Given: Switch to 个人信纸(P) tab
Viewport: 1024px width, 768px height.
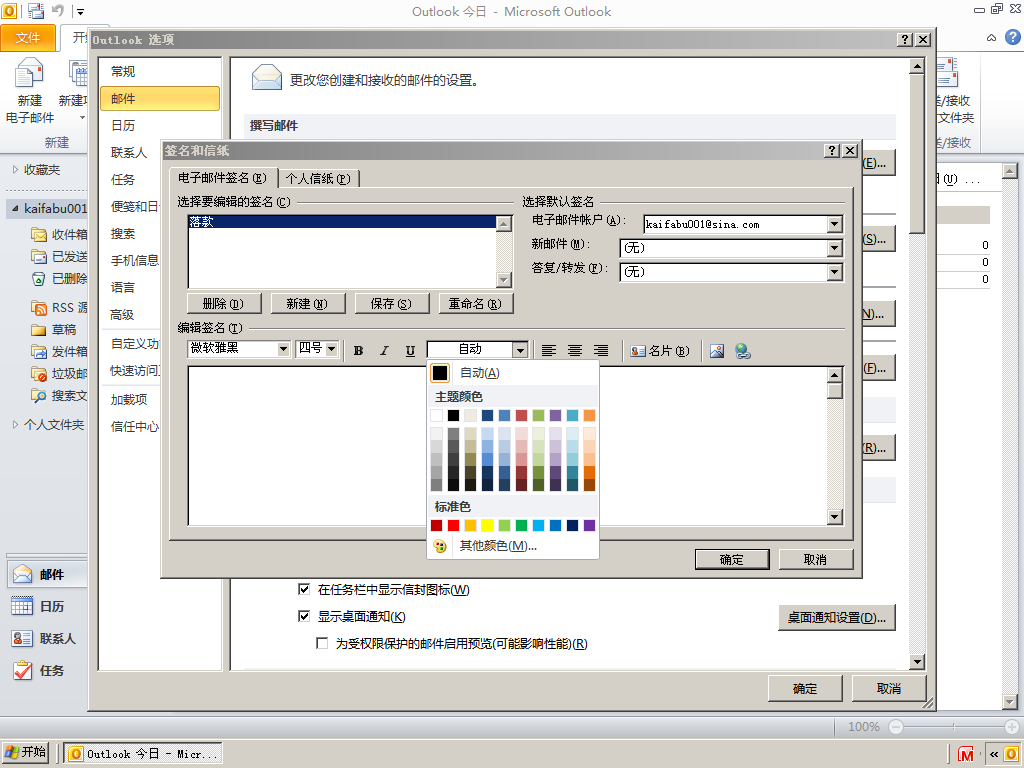Looking at the screenshot, I should pos(318,178).
